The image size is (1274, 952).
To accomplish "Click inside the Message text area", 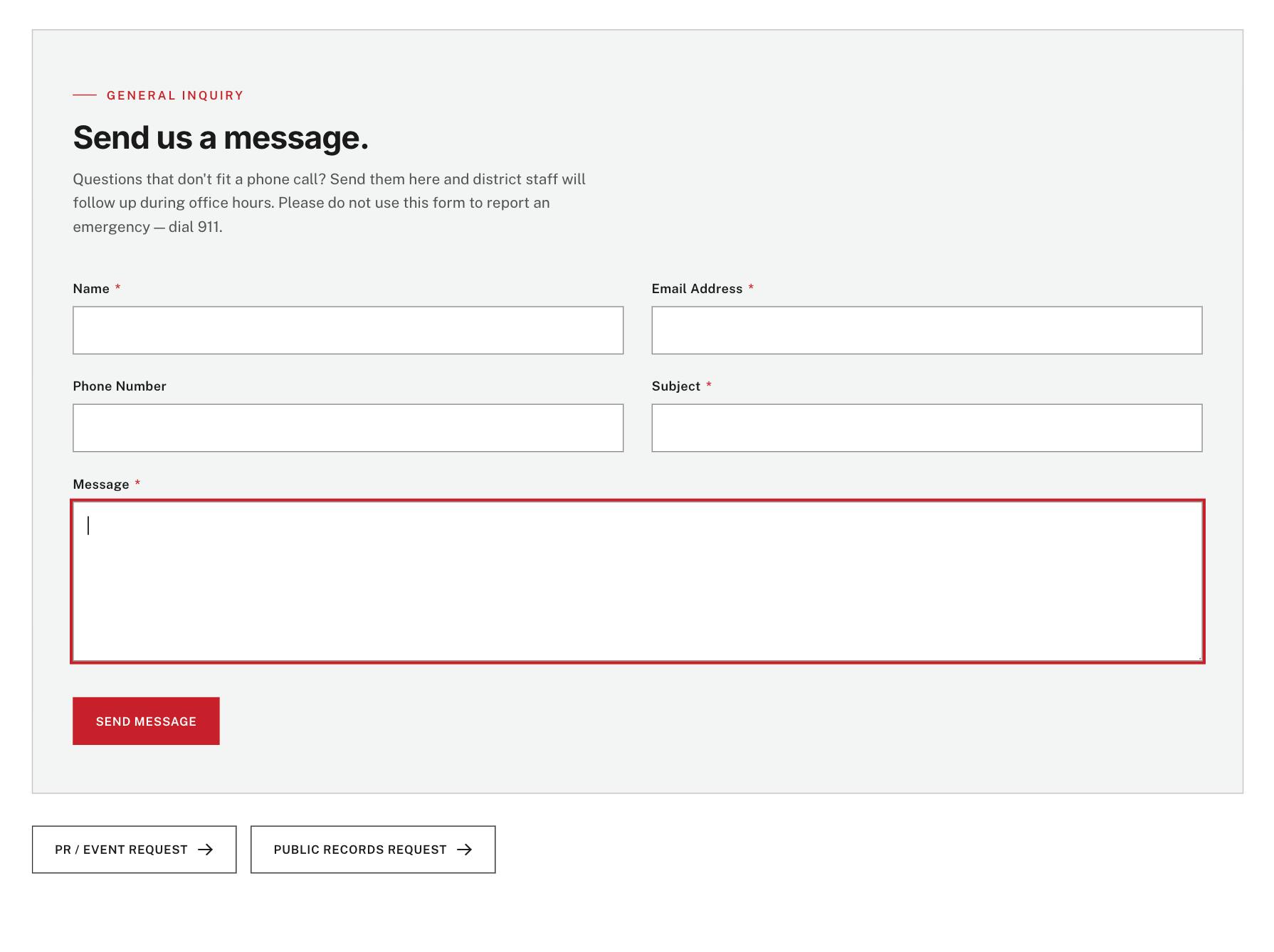I will click(638, 581).
